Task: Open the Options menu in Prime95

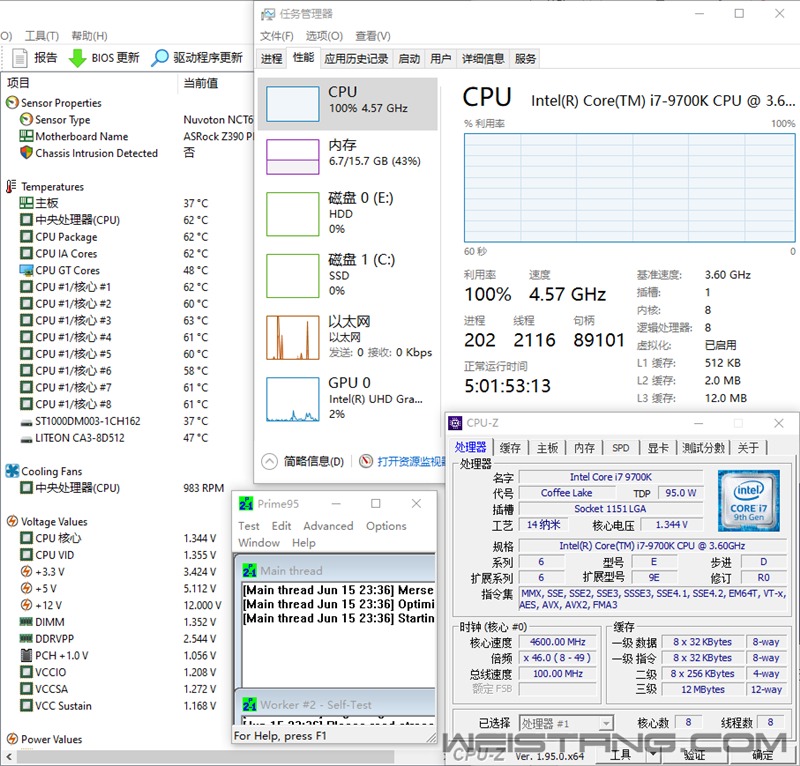Action: [x=386, y=526]
